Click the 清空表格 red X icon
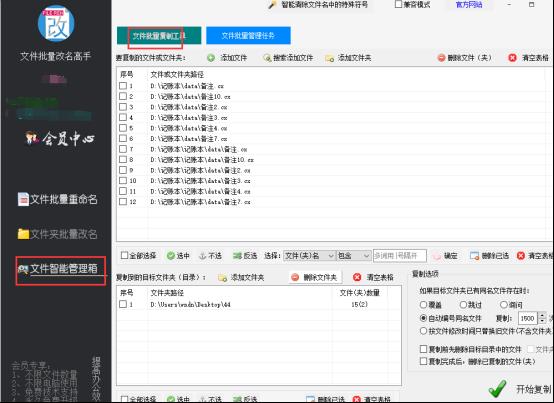Viewport: 554px width, 403px height. [512, 58]
